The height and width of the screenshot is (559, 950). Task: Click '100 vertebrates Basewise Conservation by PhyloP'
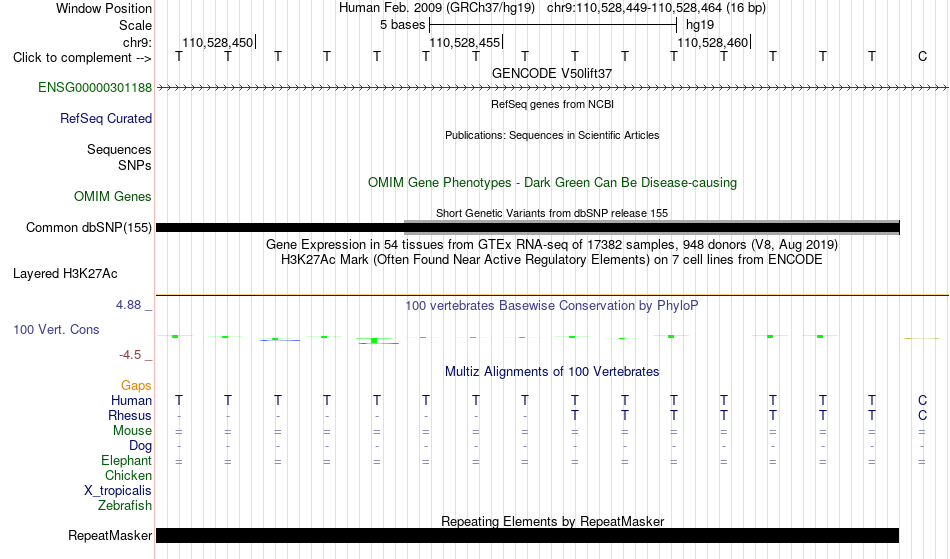pos(552,306)
